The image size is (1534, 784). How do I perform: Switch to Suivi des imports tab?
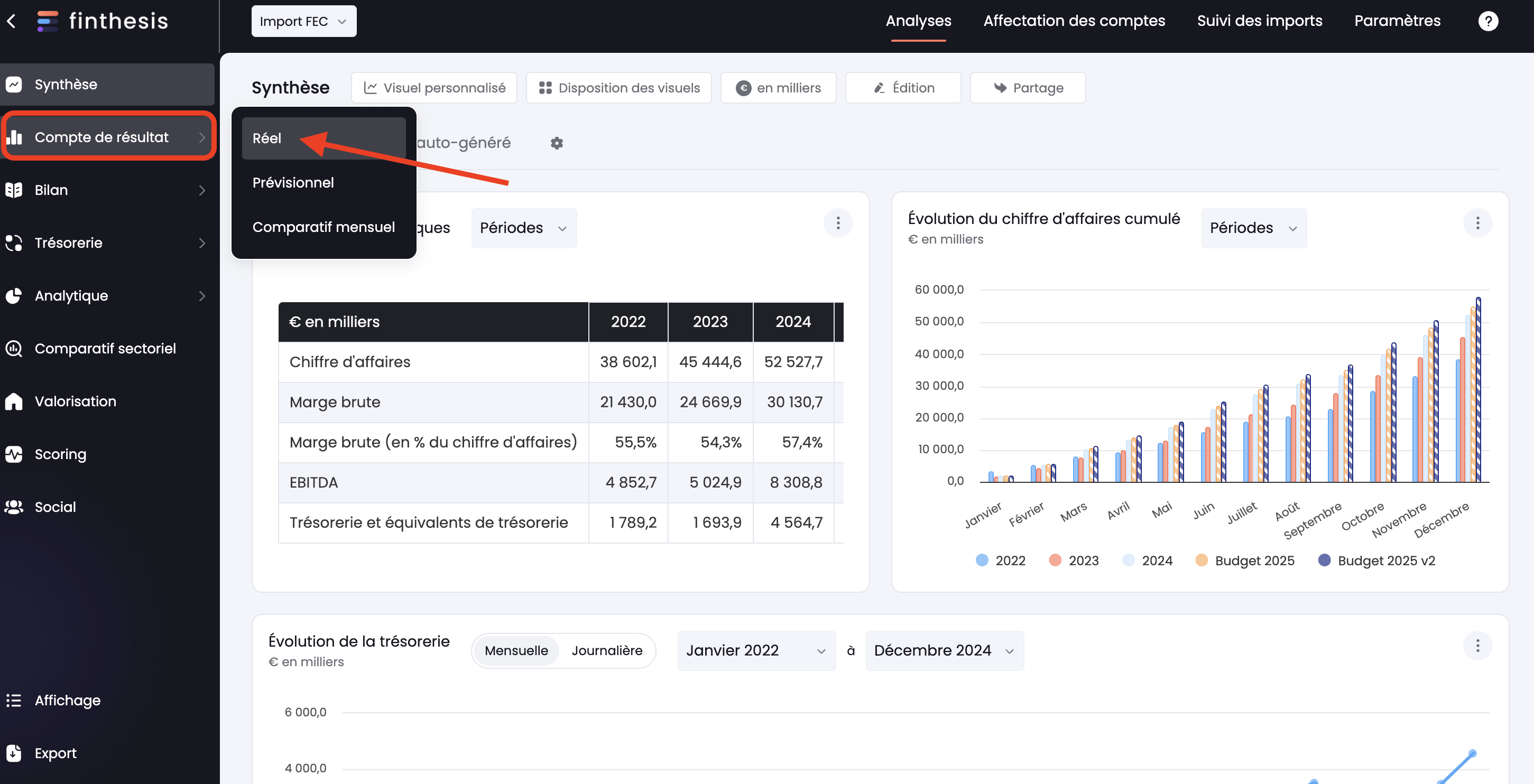[x=1260, y=21]
